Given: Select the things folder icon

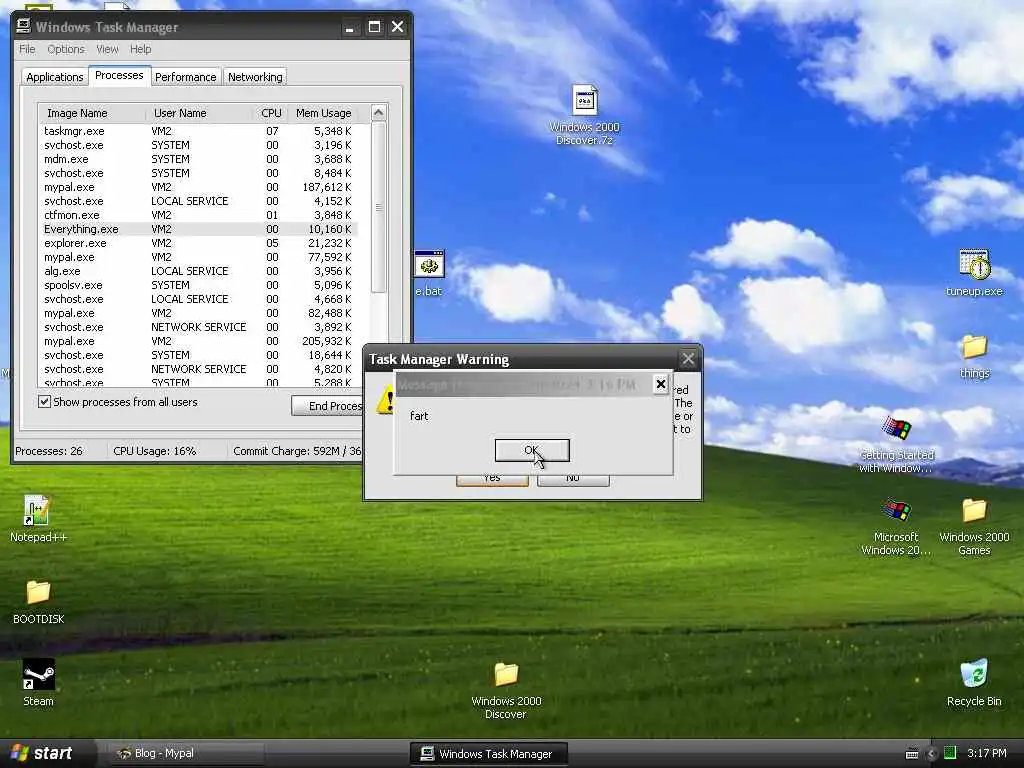Looking at the screenshot, I should point(974,347).
